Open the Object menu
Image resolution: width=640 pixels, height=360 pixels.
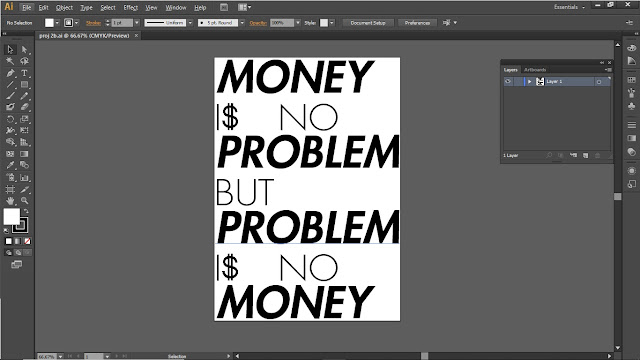[x=64, y=7]
